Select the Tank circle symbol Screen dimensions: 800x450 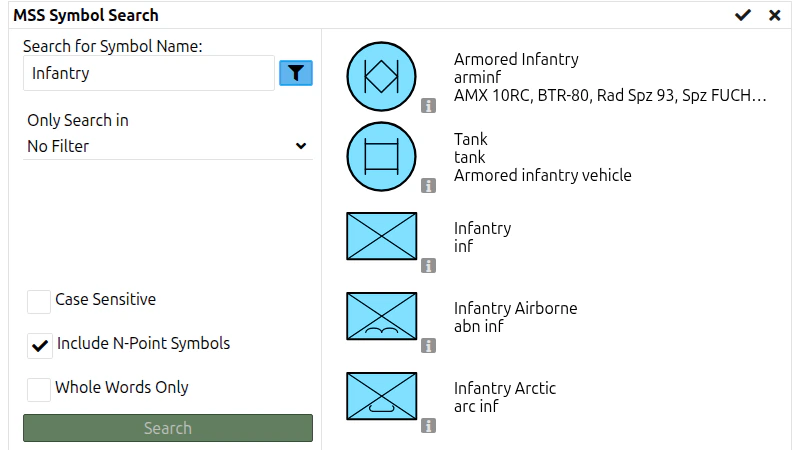[x=381, y=157]
